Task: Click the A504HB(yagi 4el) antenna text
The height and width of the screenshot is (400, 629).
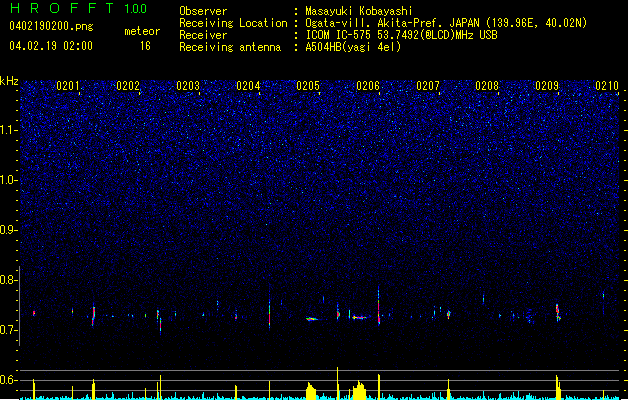Action: coord(353,47)
